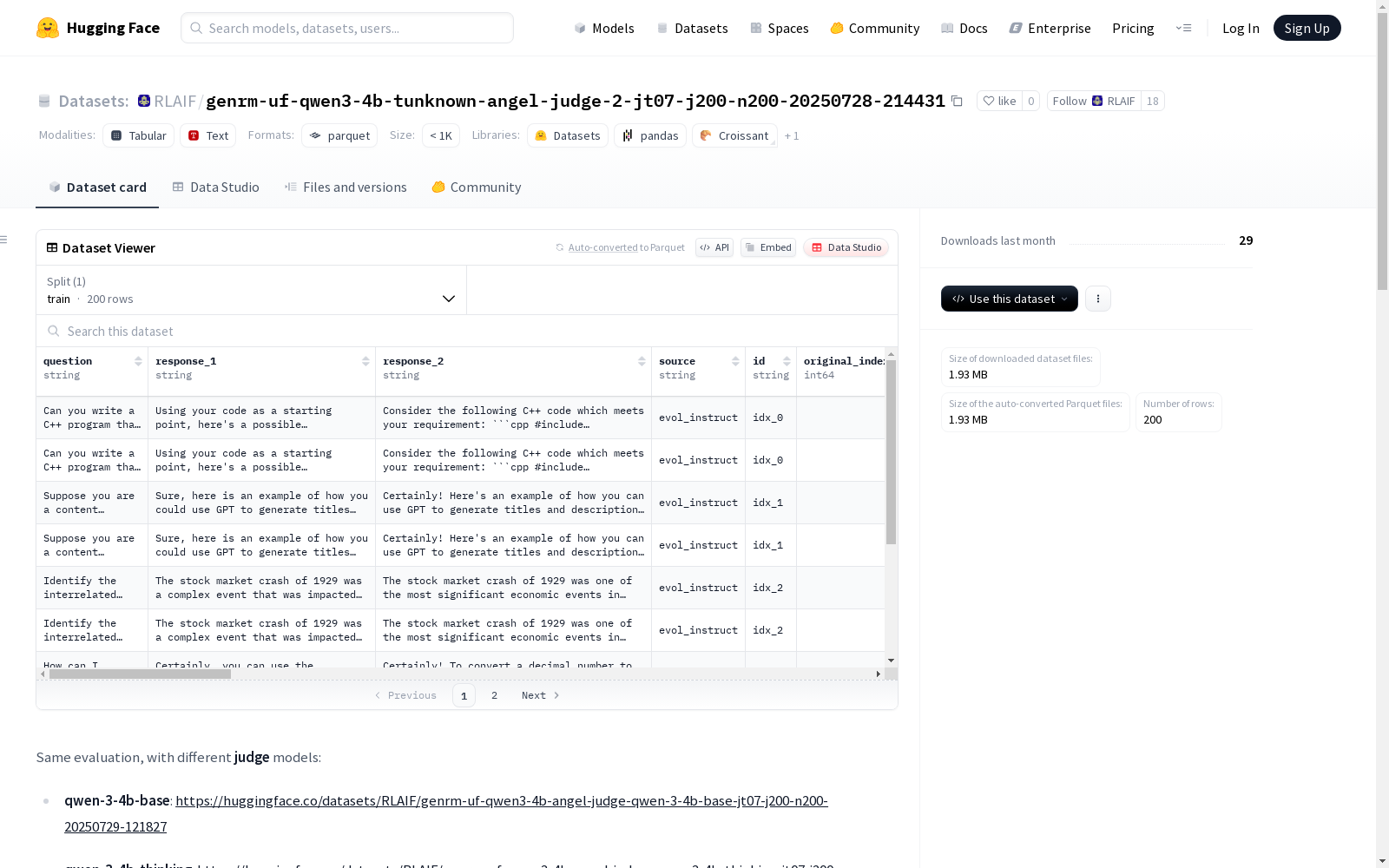The height and width of the screenshot is (868, 1389).
Task: Click the Croissant library tag
Action: [734, 135]
